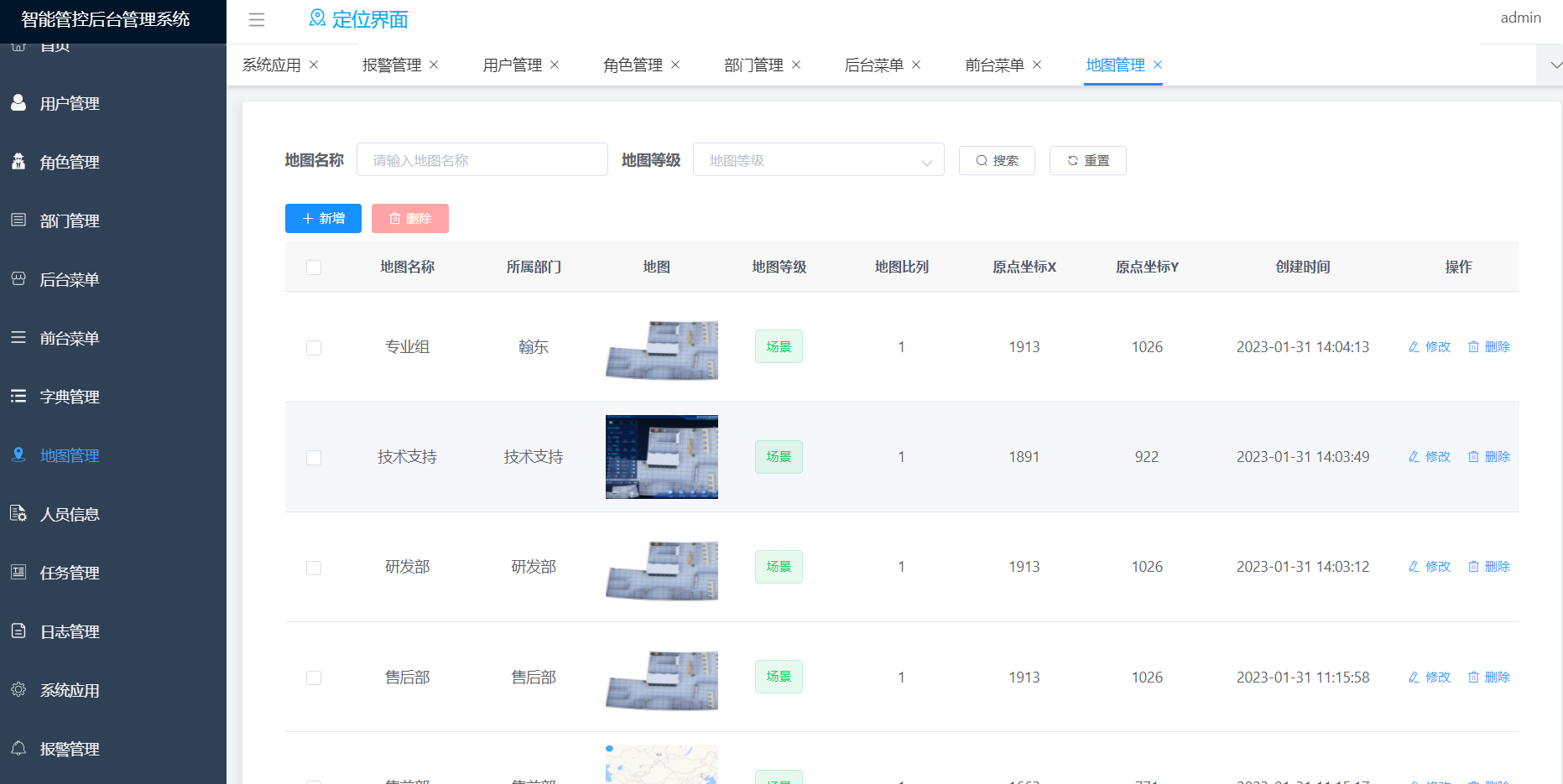Click the gear icon beside 系统应用

coord(18,689)
